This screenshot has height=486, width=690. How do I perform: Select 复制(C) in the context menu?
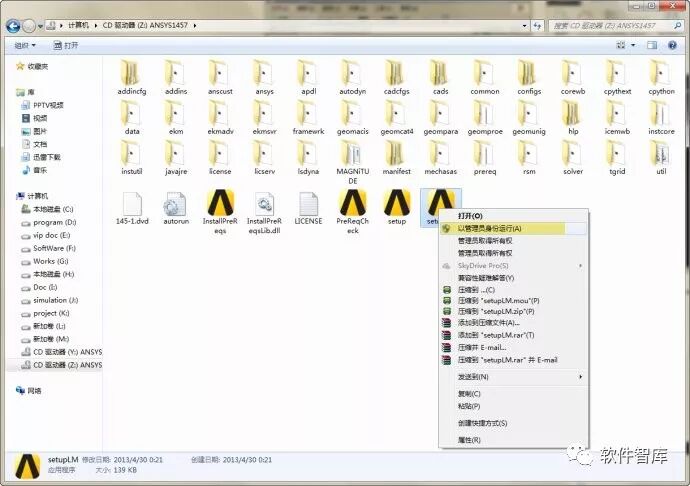[513, 394]
